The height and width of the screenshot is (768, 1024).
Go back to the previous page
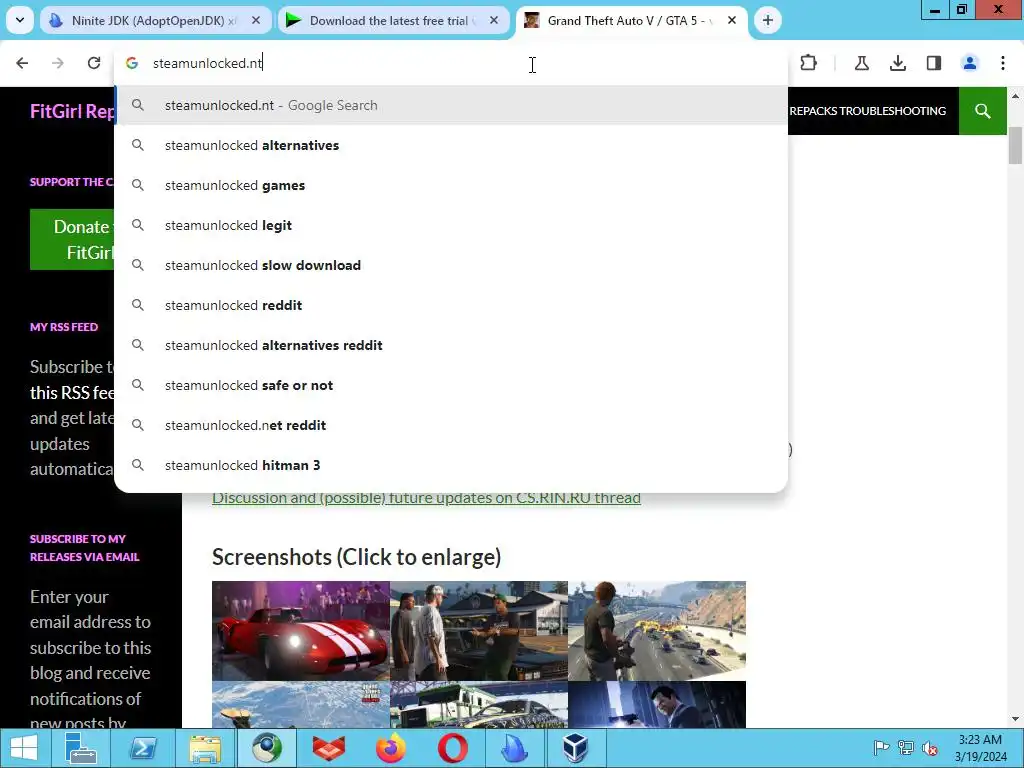point(22,63)
